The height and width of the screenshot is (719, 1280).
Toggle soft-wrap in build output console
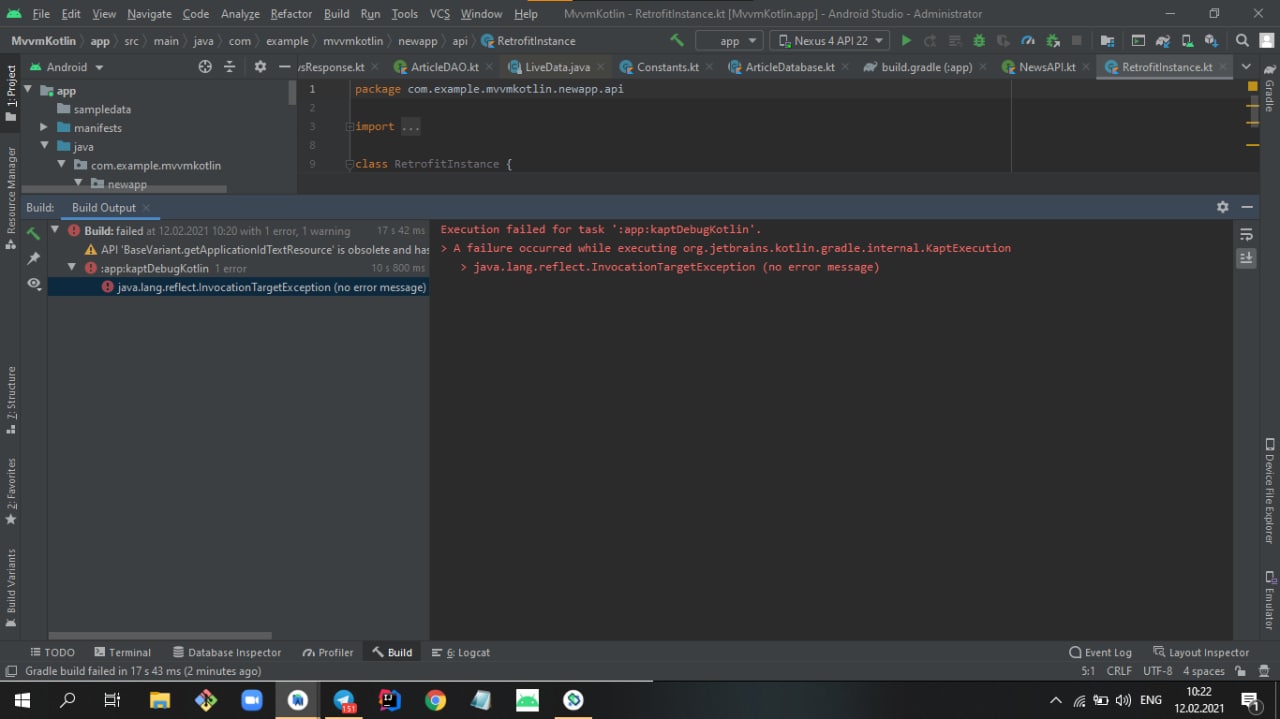[x=1246, y=234]
